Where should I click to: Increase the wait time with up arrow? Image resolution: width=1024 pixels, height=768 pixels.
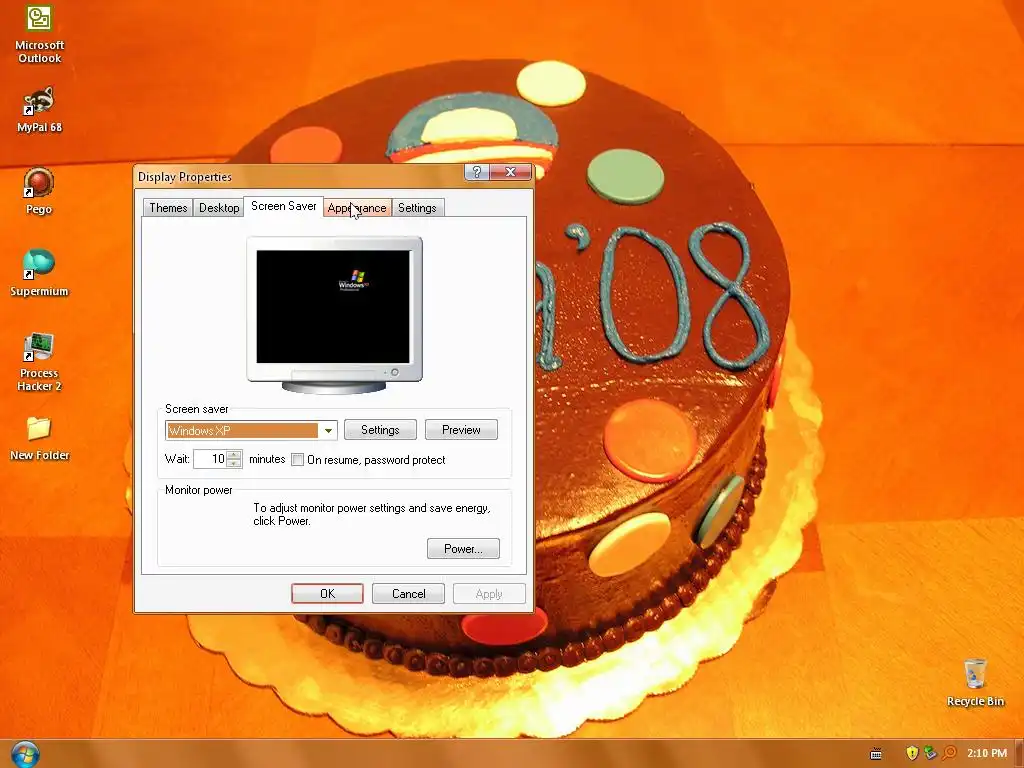tap(234, 455)
